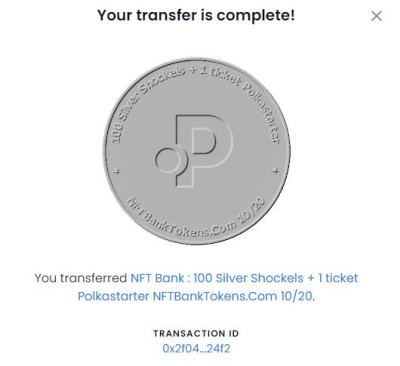The width and height of the screenshot is (400, 366).
Task: Close the transfer complete dialog
Action: (376, 16)
